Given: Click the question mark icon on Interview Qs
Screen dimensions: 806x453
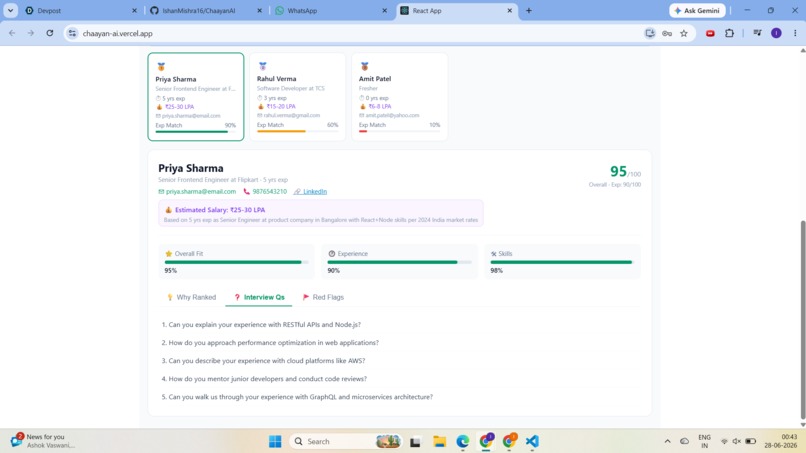Looking at the screenshot, I should pyautogui.click(x=237, y=297).
